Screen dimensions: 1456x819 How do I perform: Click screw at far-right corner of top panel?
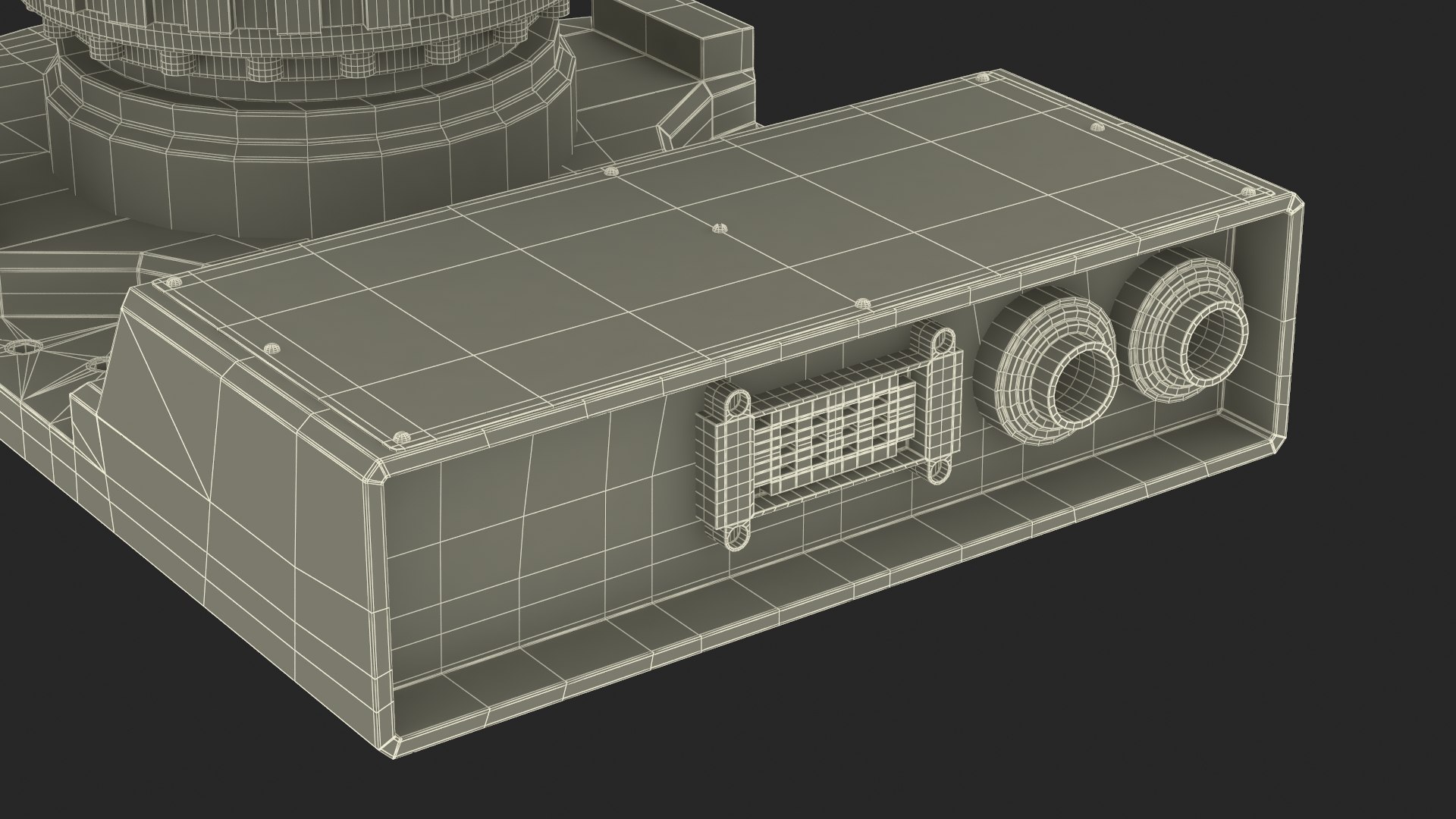point(1248,192)
